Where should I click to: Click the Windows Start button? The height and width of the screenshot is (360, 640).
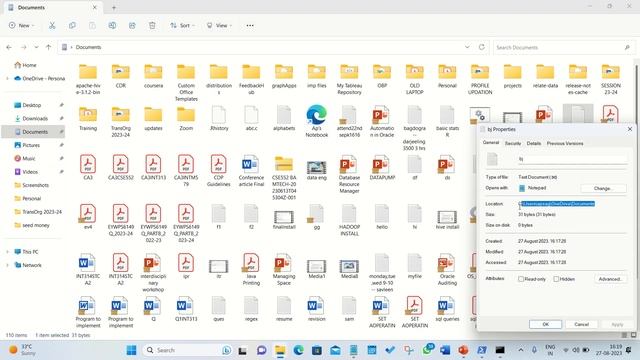131,350
